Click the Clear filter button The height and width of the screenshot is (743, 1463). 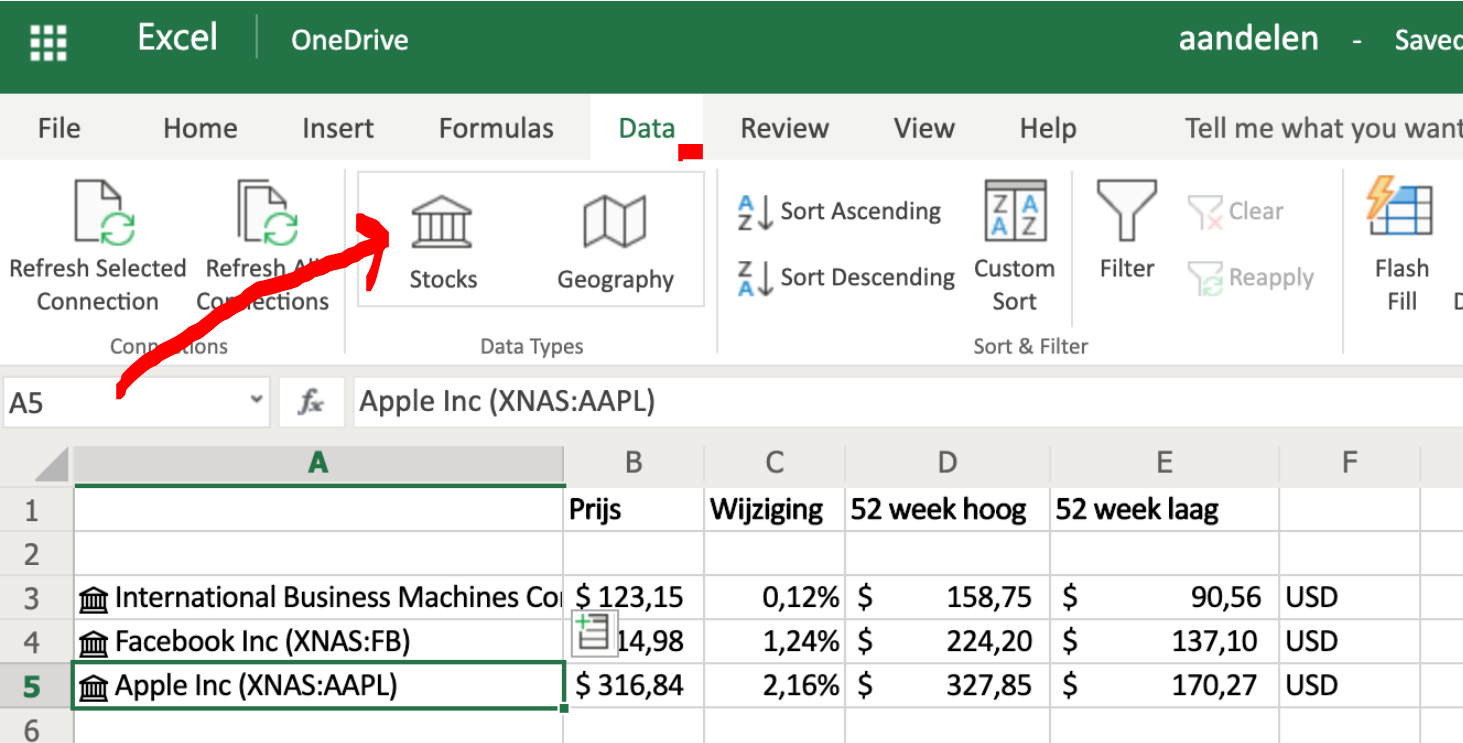(1236, 211)
